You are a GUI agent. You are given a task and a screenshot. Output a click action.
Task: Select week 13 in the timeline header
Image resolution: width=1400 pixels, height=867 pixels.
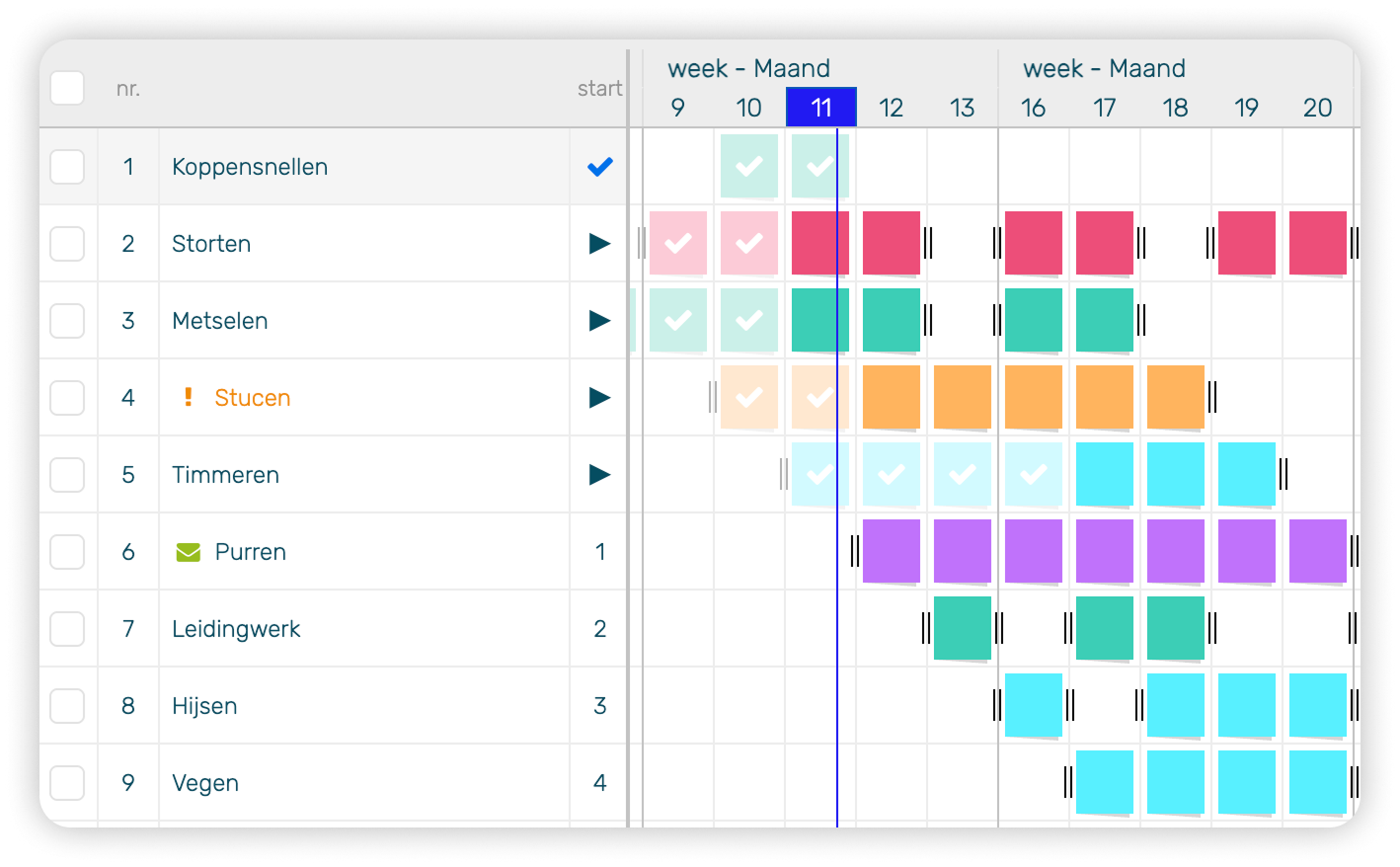tap(963, 108)
